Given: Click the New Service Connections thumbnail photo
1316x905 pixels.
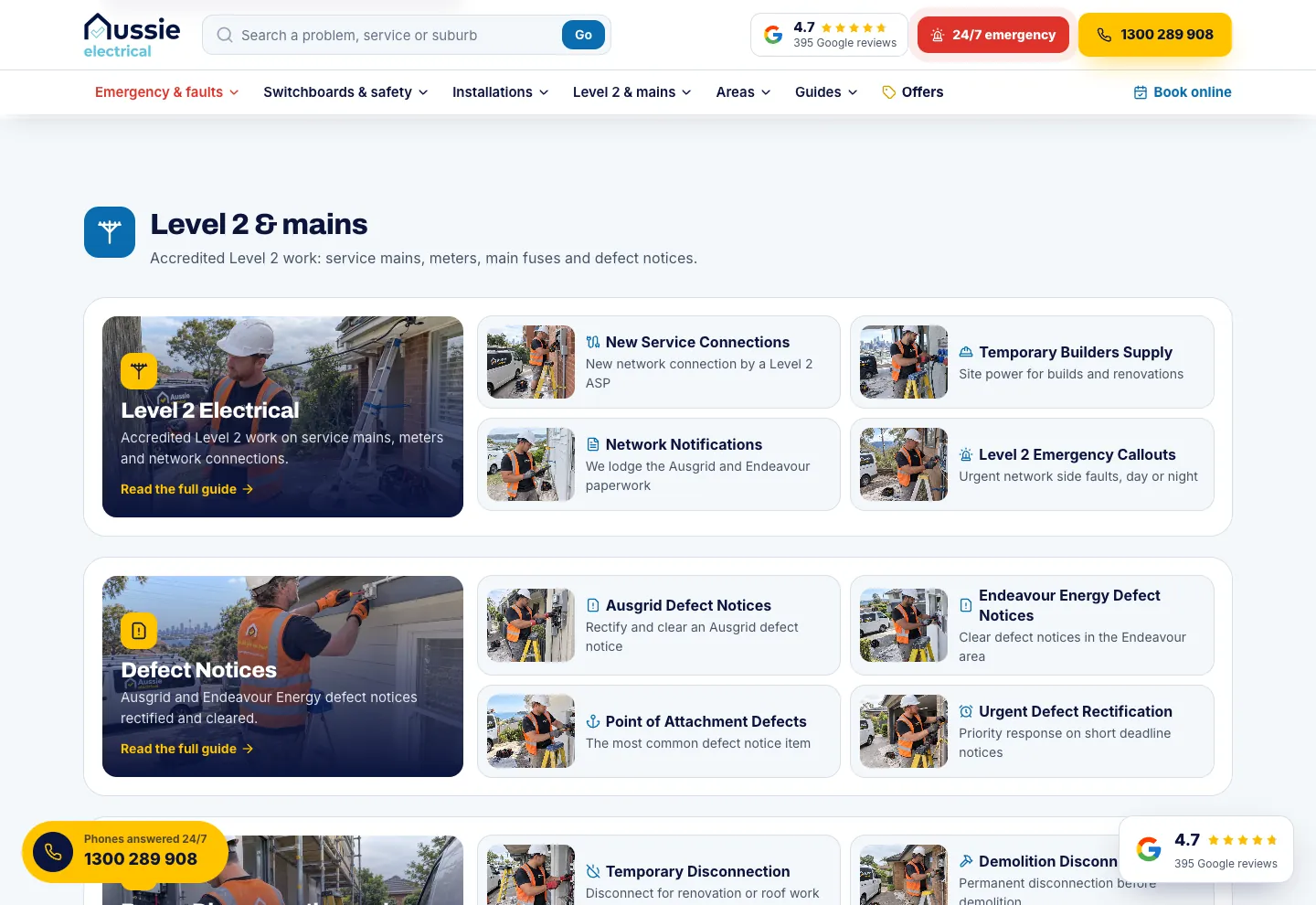Looking at the screenshot, I should [x=531, y=362].
